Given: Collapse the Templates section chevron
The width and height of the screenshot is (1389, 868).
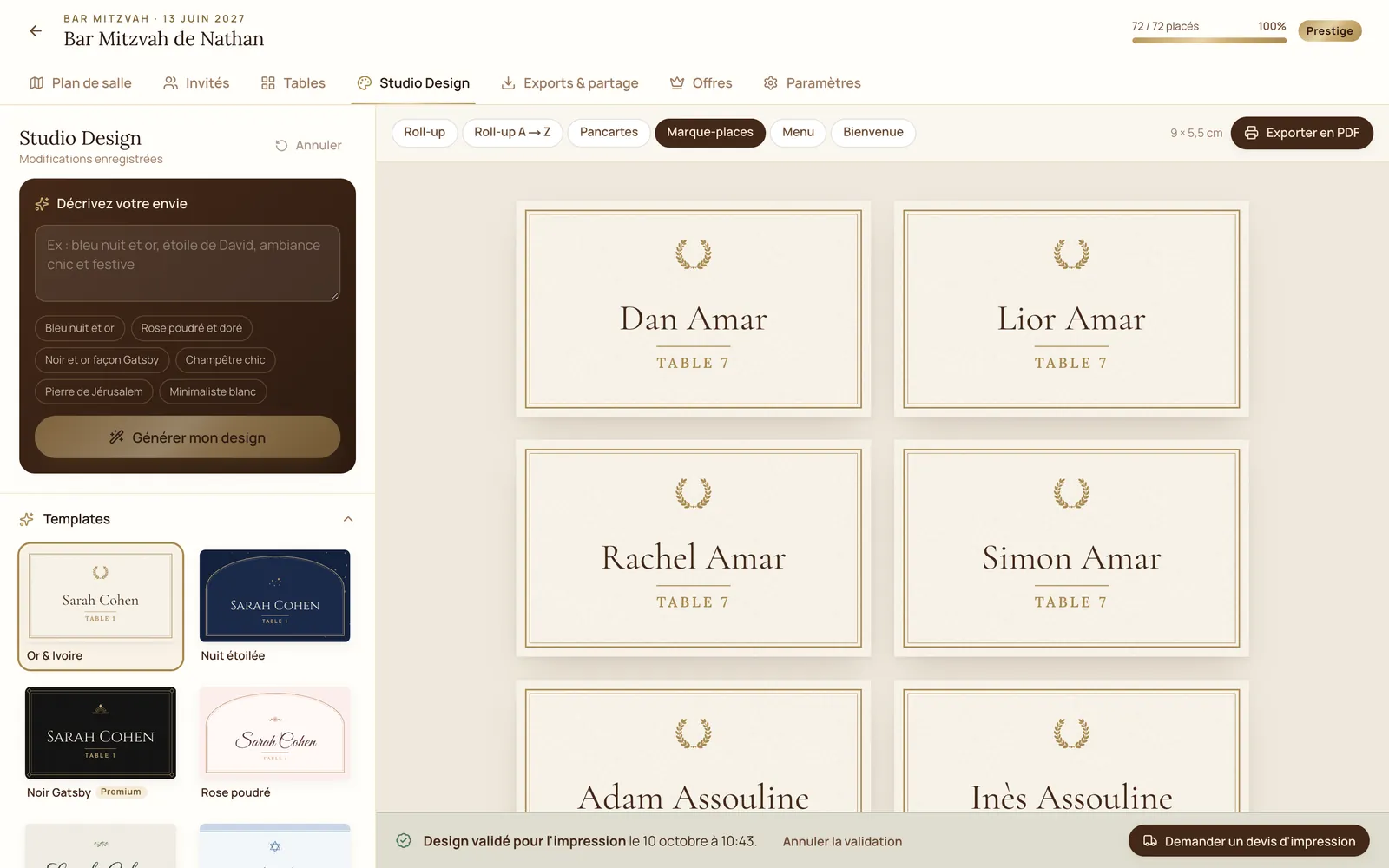Looking at the screenshot, I should (x=348, y=519).
